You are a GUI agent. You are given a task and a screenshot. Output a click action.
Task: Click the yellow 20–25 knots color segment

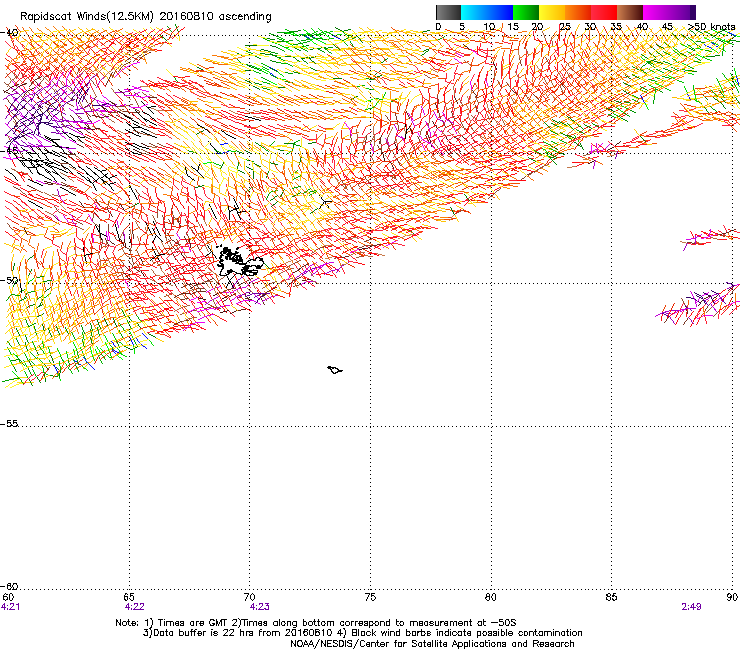[552, 12]
